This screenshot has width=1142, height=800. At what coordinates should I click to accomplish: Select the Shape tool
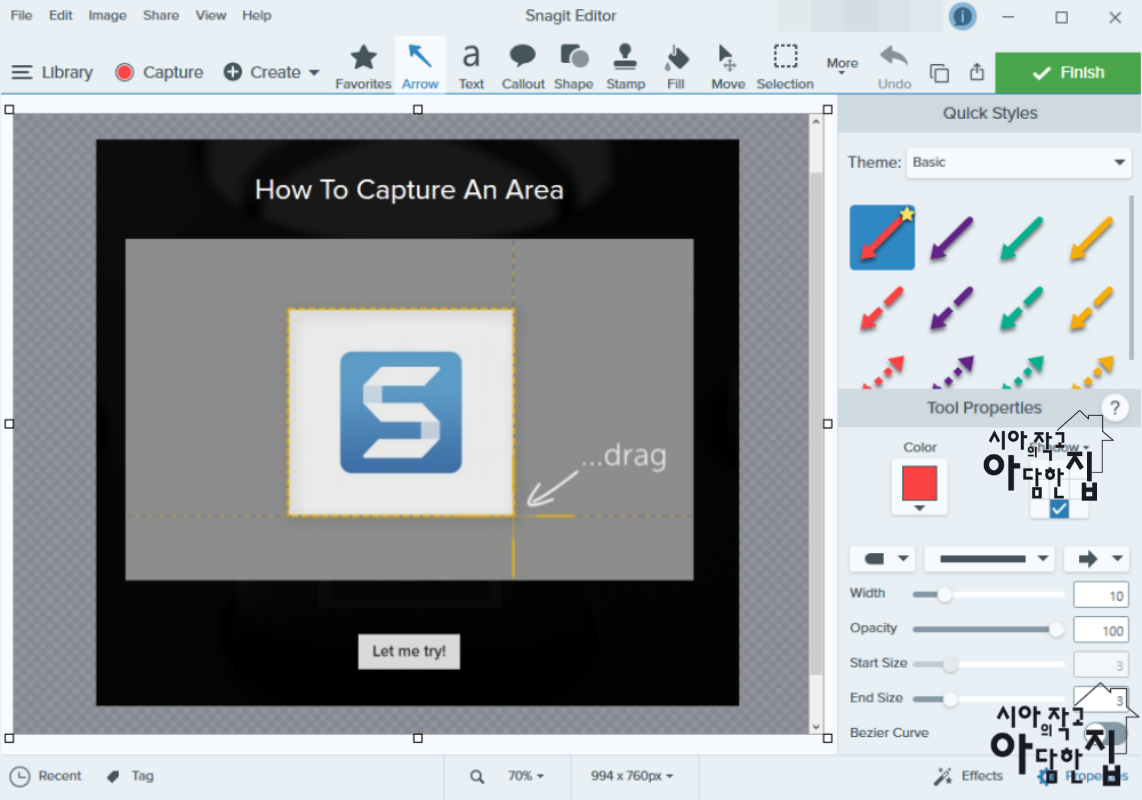coord(574,67)
